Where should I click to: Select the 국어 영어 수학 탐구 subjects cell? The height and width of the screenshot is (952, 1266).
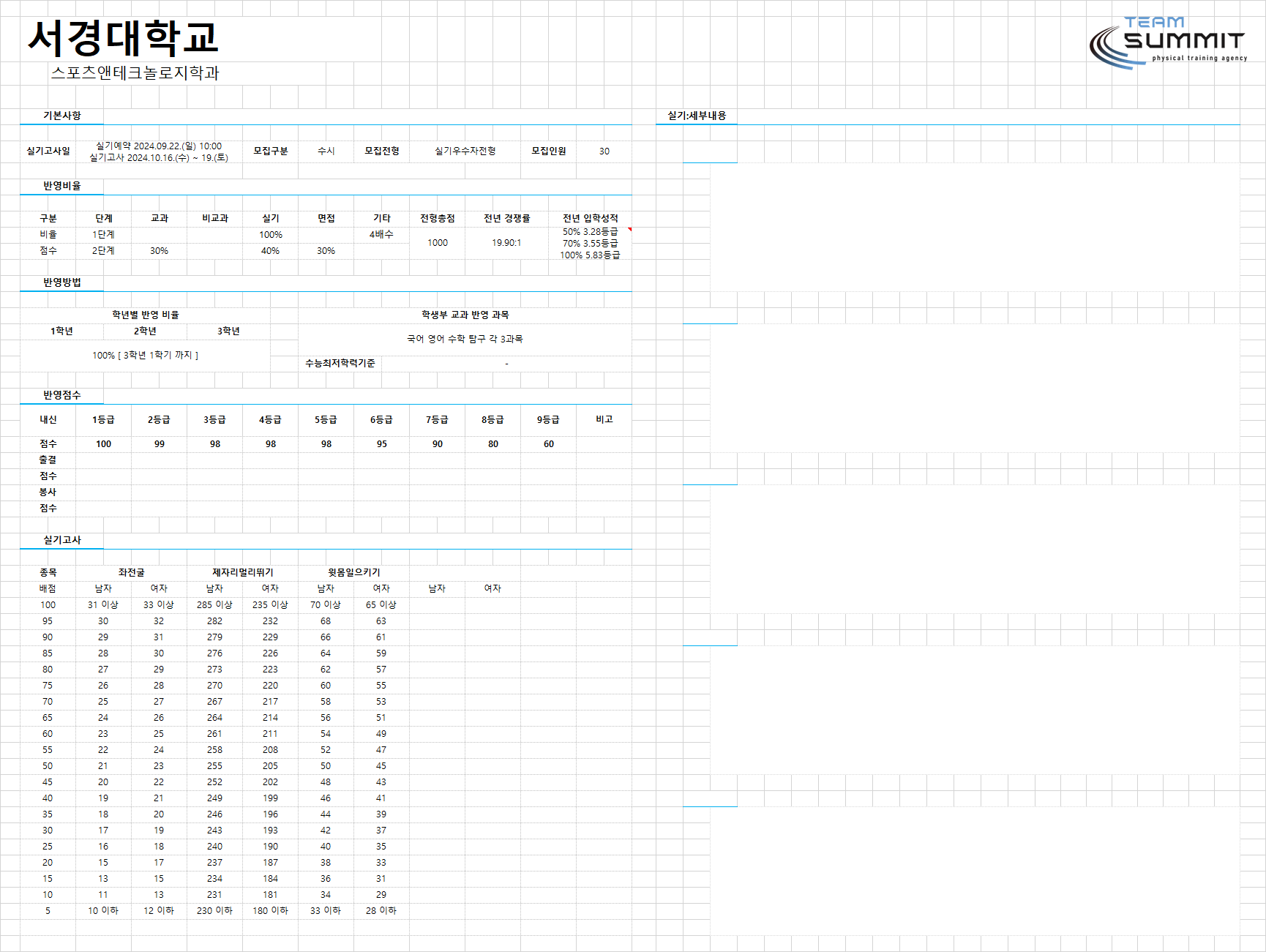click(465, 339)
